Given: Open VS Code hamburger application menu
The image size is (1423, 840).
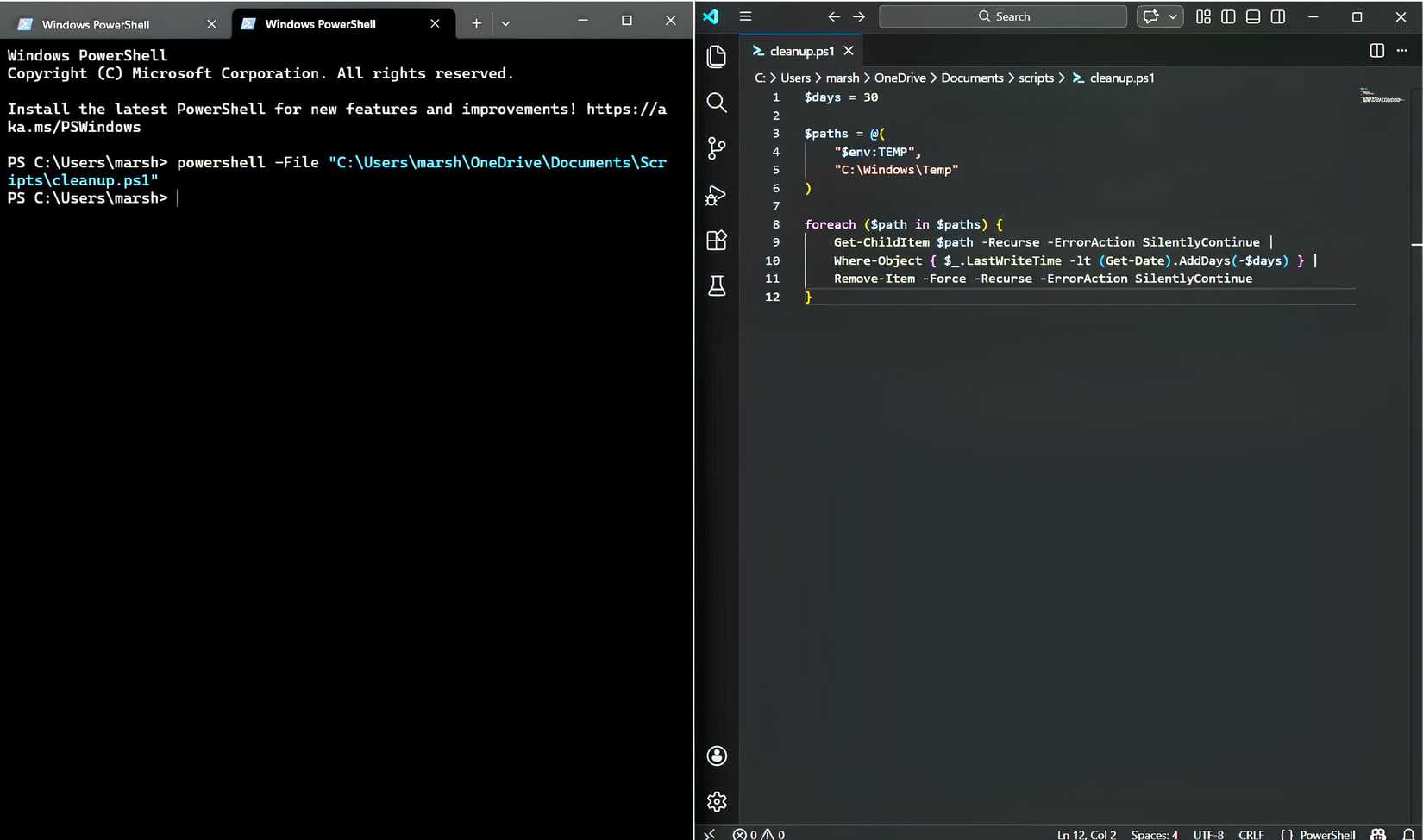Looking at the screenshot, I should (746, 16).
